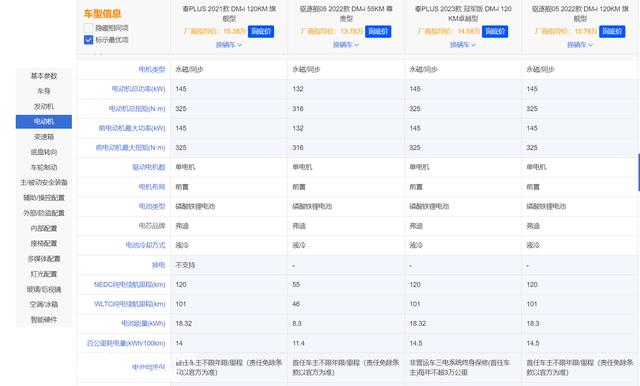
Task: Click the 驱逐舰05 2022款 DM-i 120KM title
Action: (x=580, y=13)
